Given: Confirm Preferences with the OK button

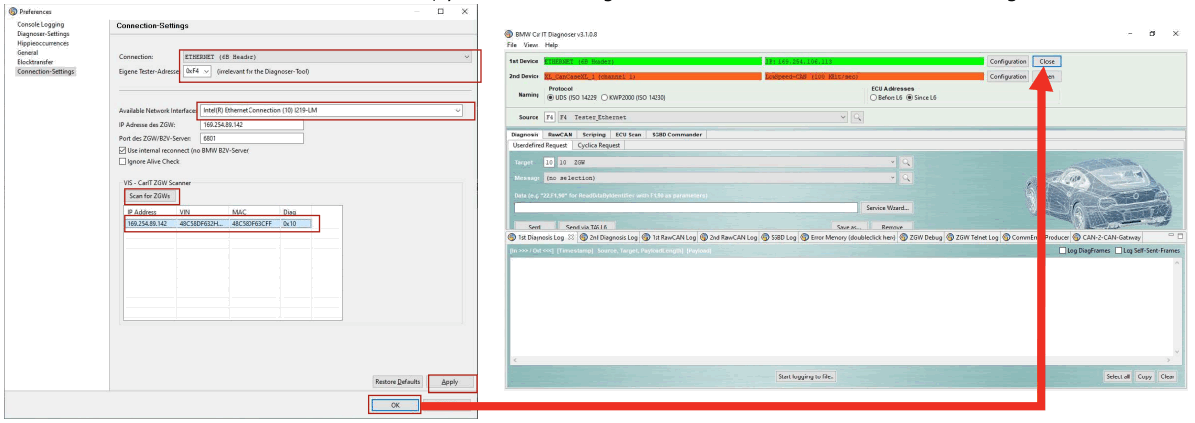Looking at the screenshot, I should [395, 405].
